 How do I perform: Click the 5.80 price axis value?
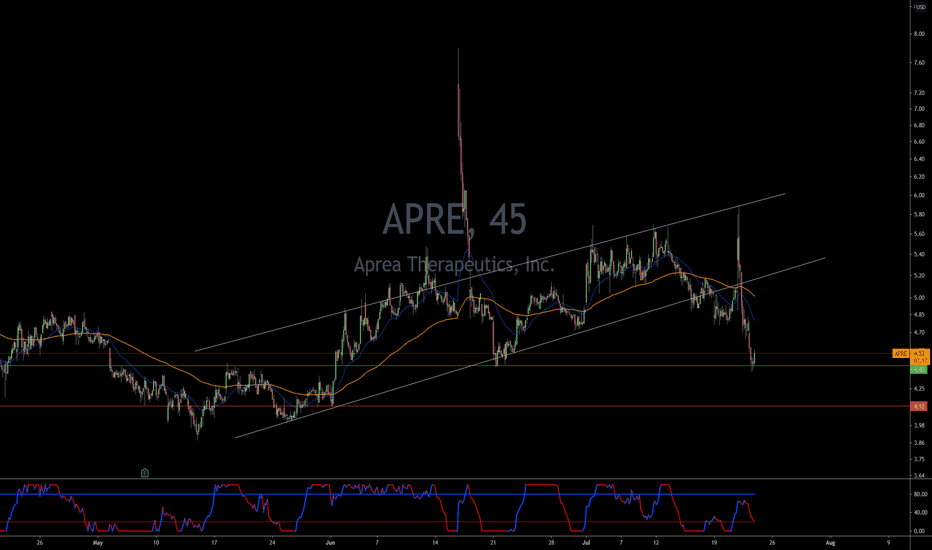click(920, 215)
